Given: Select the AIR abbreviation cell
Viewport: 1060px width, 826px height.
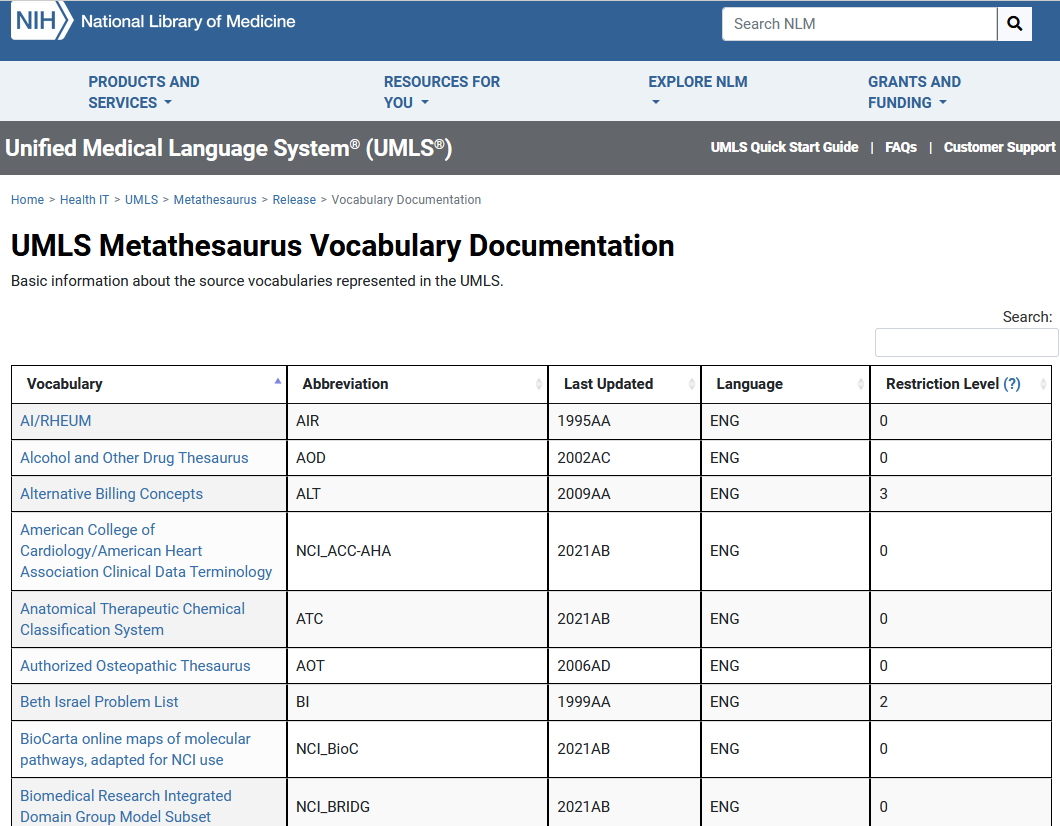Looking at the screenshot, I should coord(417,421).
